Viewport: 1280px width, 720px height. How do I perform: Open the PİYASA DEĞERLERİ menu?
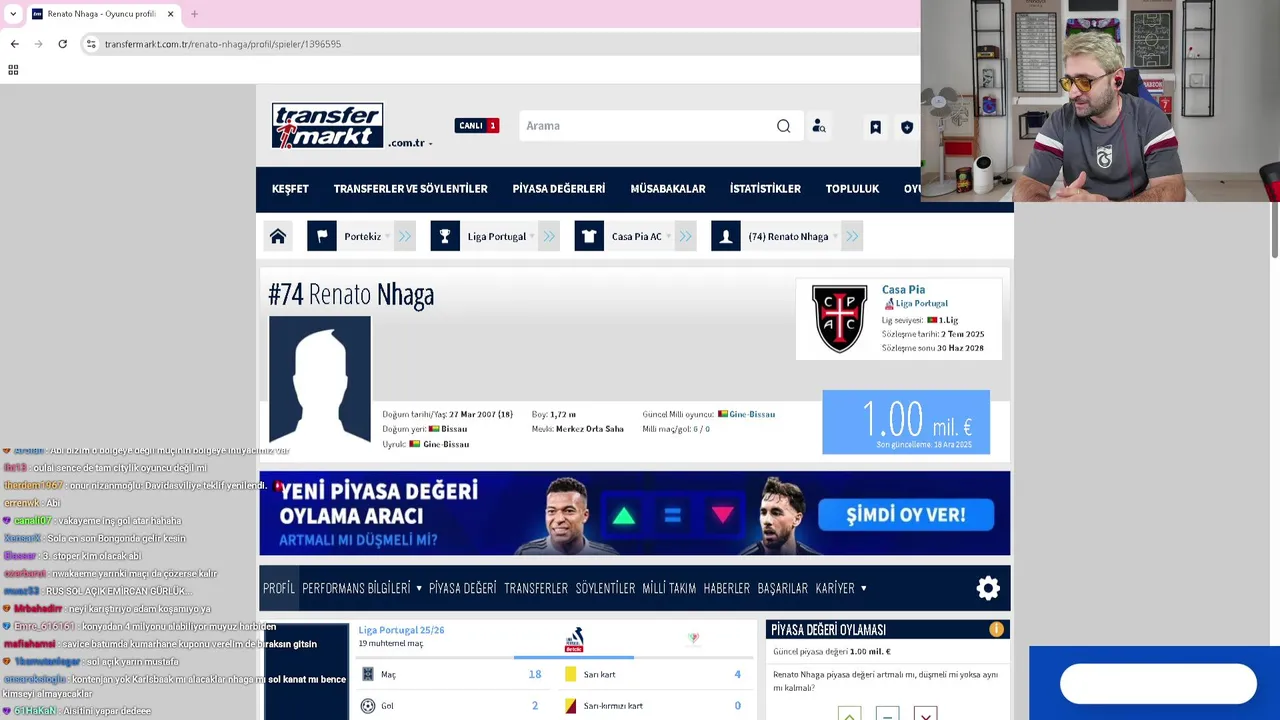559,189
